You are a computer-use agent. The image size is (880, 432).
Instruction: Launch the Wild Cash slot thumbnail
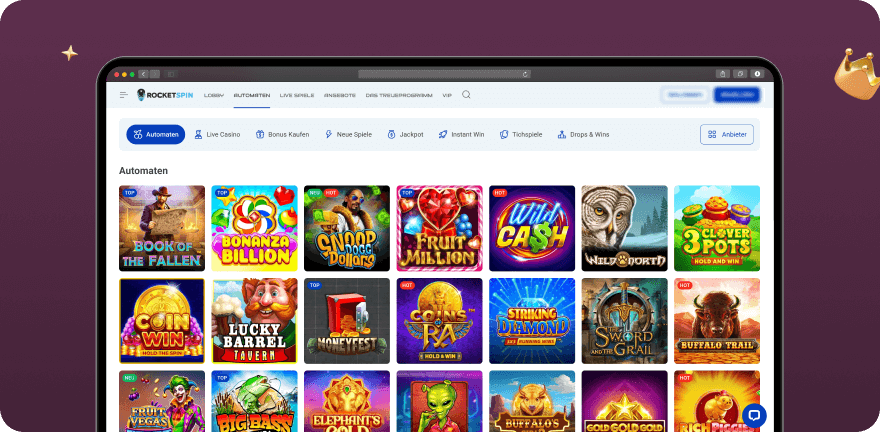click(532, 228)
